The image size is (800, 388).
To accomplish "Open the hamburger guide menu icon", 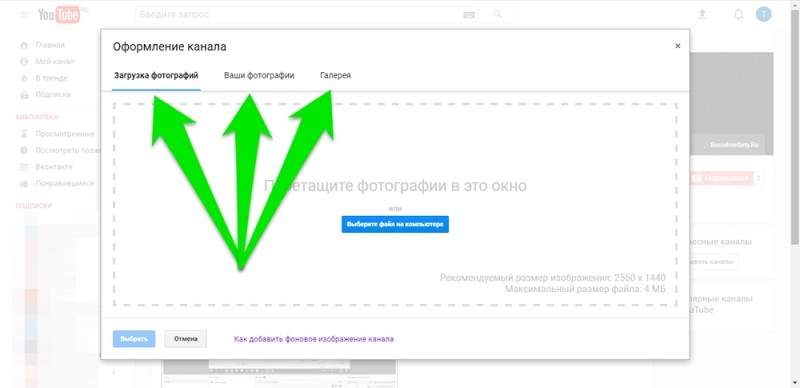I will tap(24, 15).
